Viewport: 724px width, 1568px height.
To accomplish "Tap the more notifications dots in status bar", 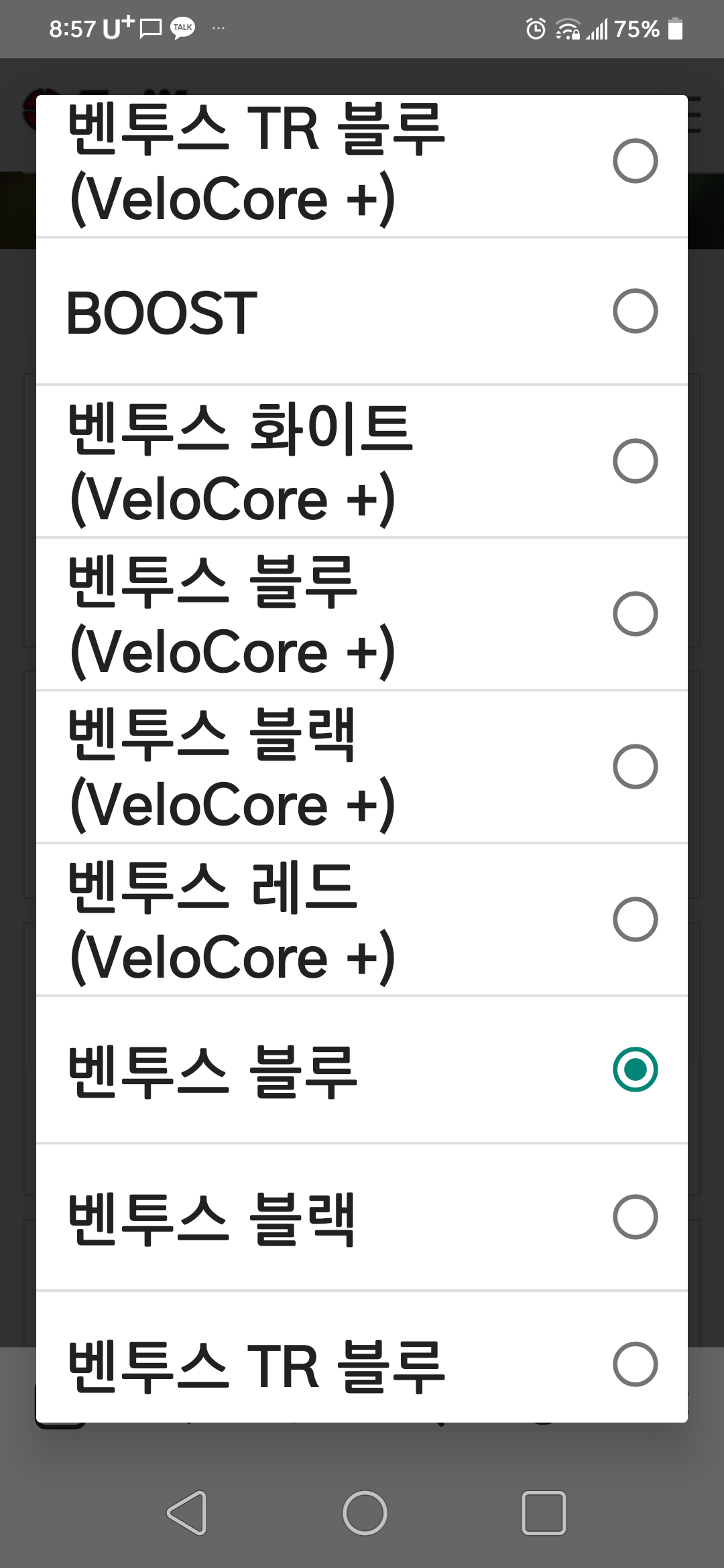I will [219, 28].
